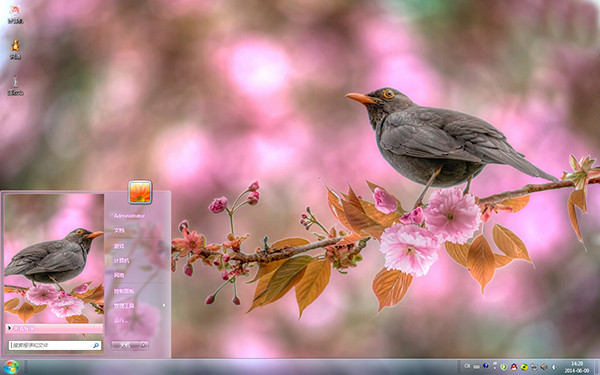Click the yellow-green round tray icon
Screen dimensions: 600x375
click(524, 367)
